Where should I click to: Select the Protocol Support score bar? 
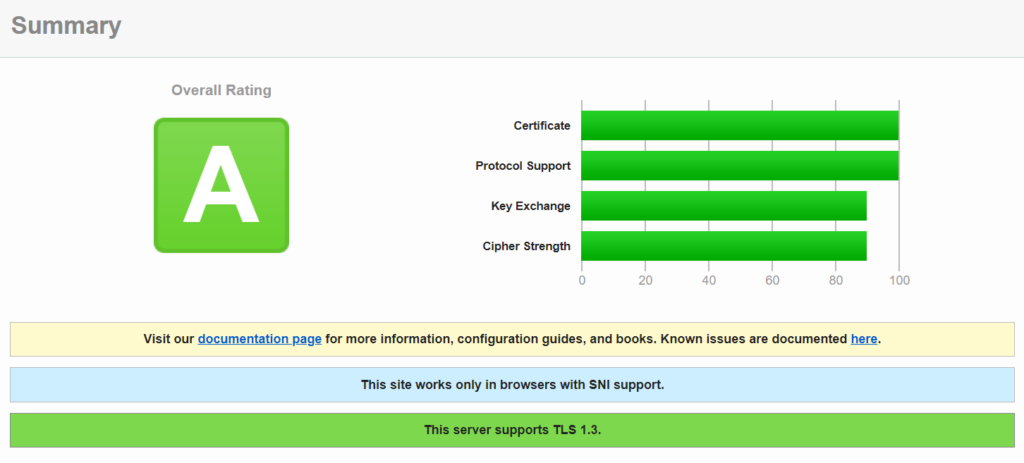740,166
